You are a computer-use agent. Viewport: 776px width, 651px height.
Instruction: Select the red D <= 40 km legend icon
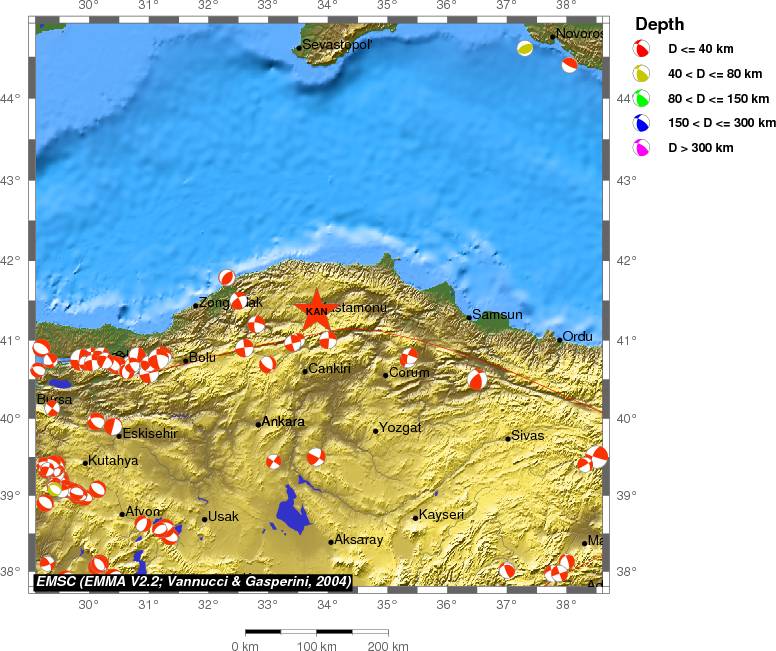pos(642,49)
